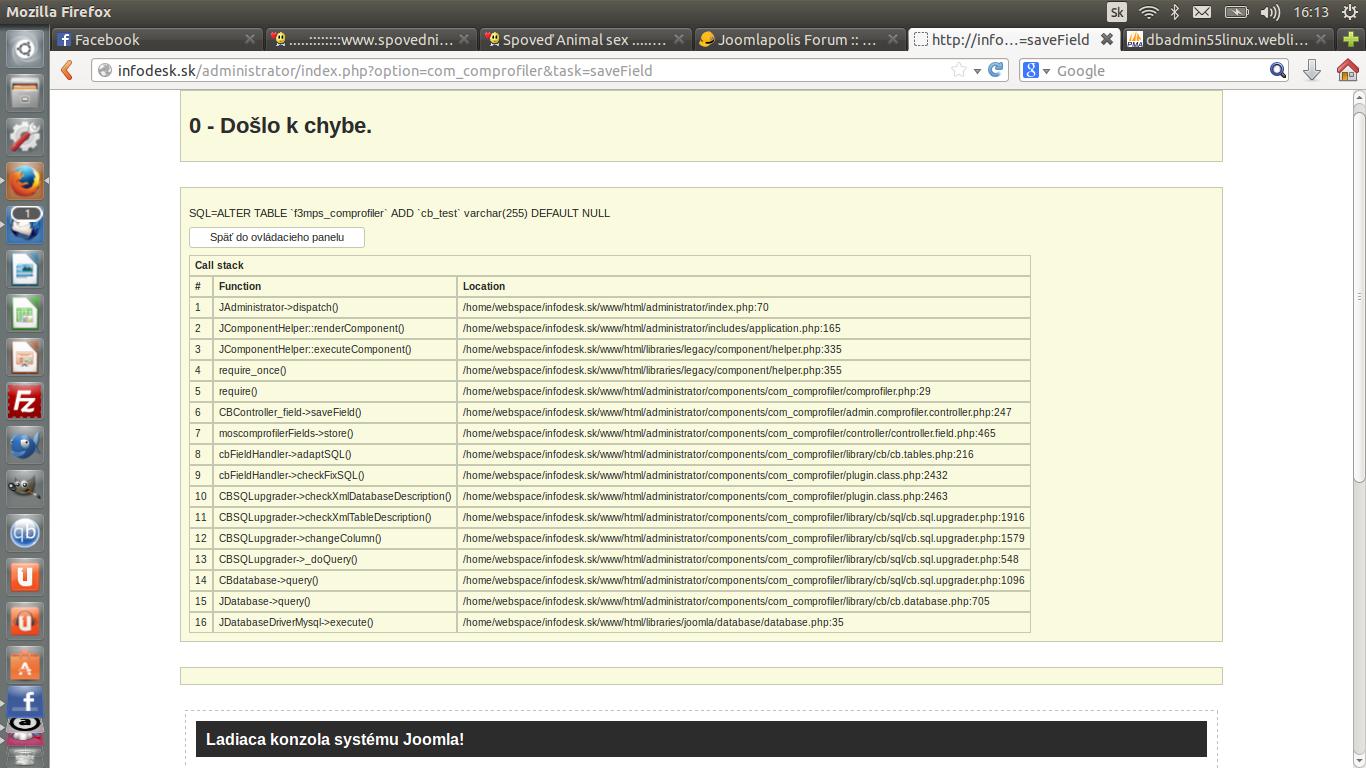Screen dimensions: 1366x768
Task: Open Ubuntu One orange U icon
Action: pyautogui.click(x=25, y=578)
